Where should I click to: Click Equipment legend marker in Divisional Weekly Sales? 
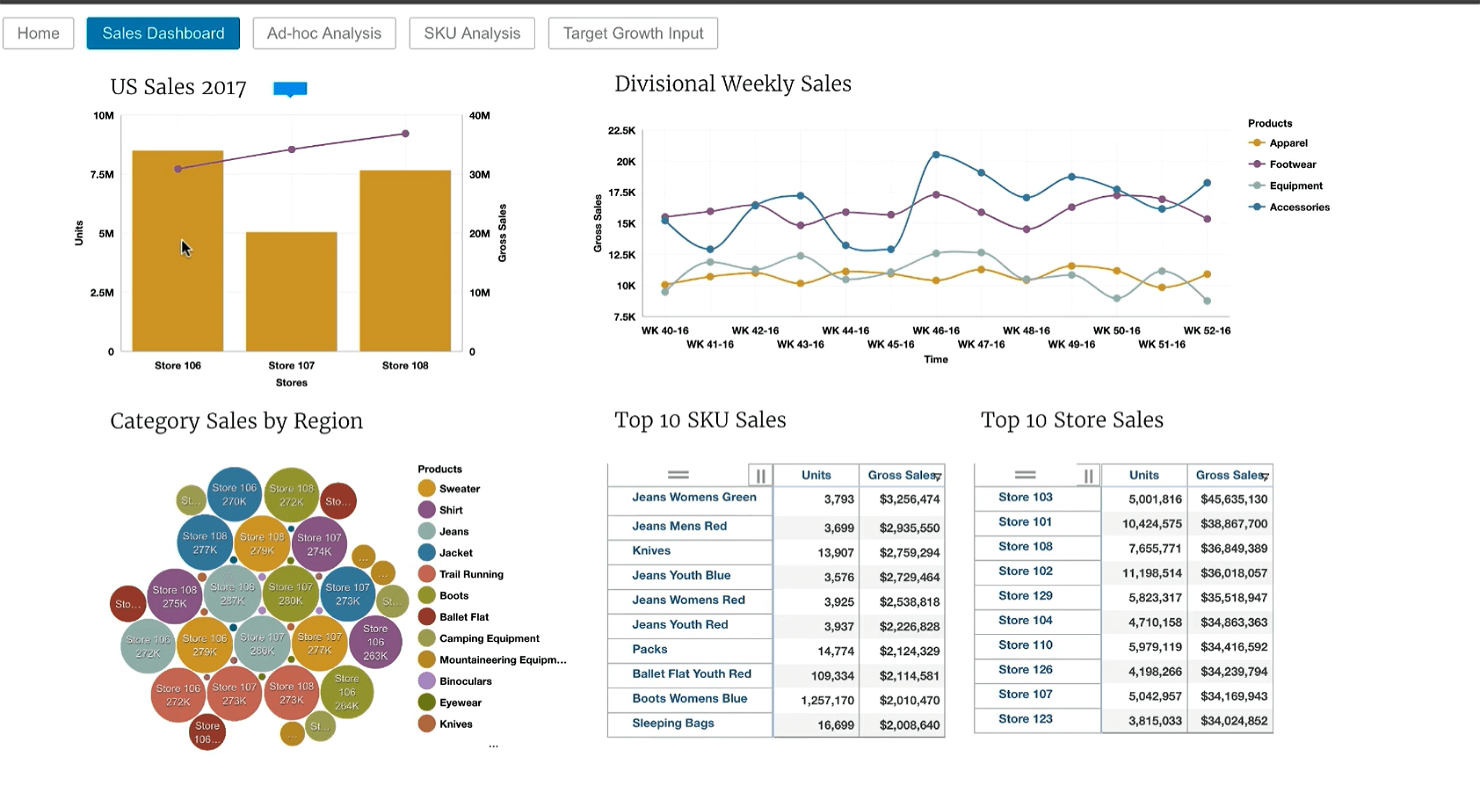[1257, 186]
